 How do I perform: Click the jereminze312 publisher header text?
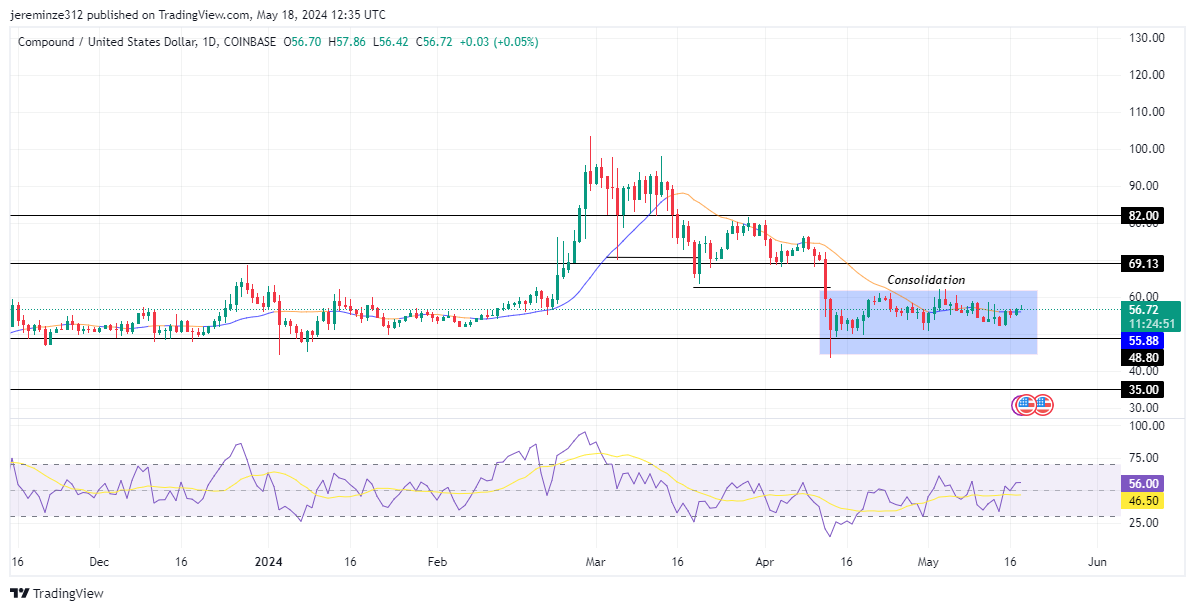pos(197,14)
